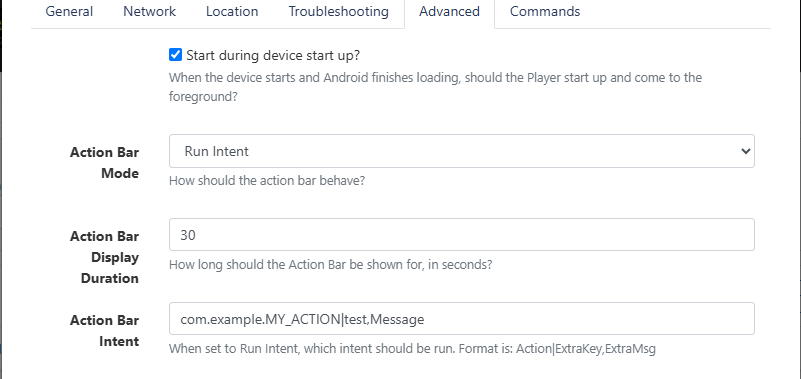Click the 'Format is: Action|ExtraKey,ExtraMsg' hint

pyautogui.click(x=557, y=349)
